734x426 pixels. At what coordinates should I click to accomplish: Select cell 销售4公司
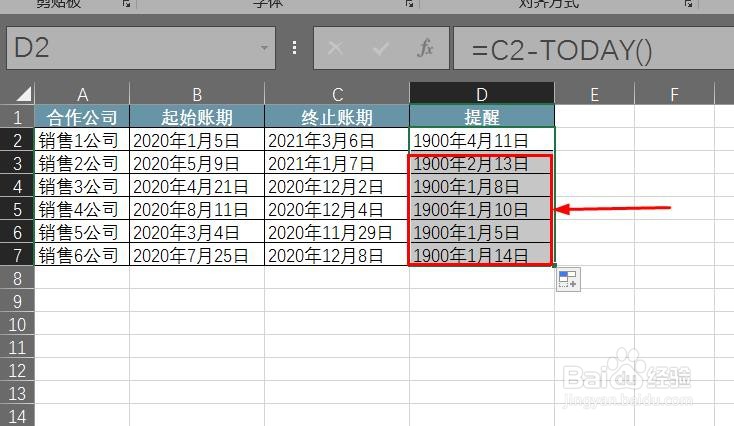tap(82, 208)
